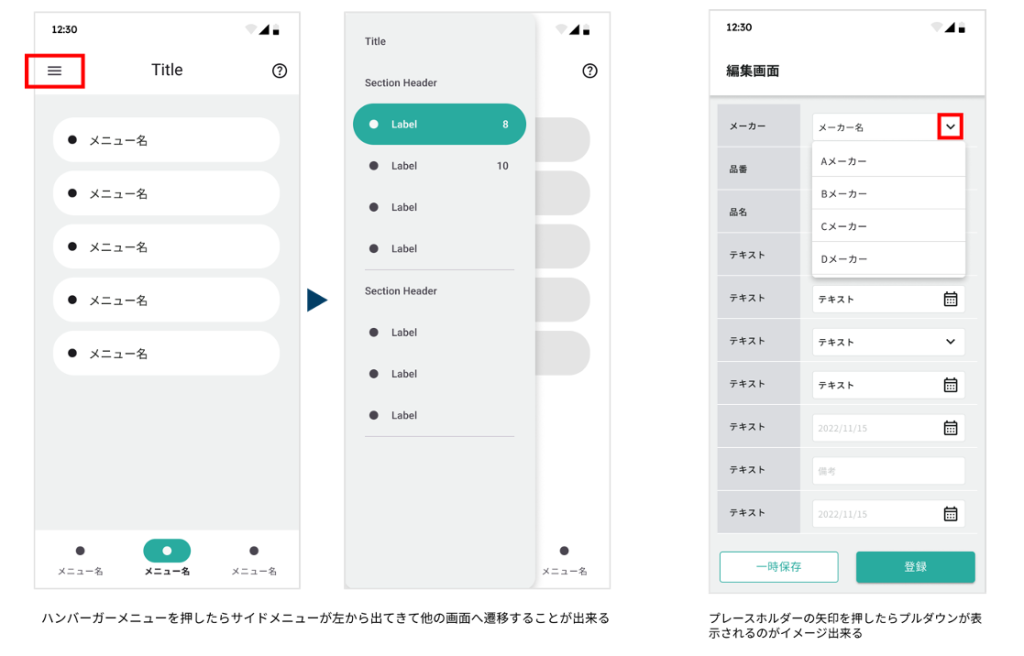Tap the first メニュー名 card in the list

[x=166, y=140]
